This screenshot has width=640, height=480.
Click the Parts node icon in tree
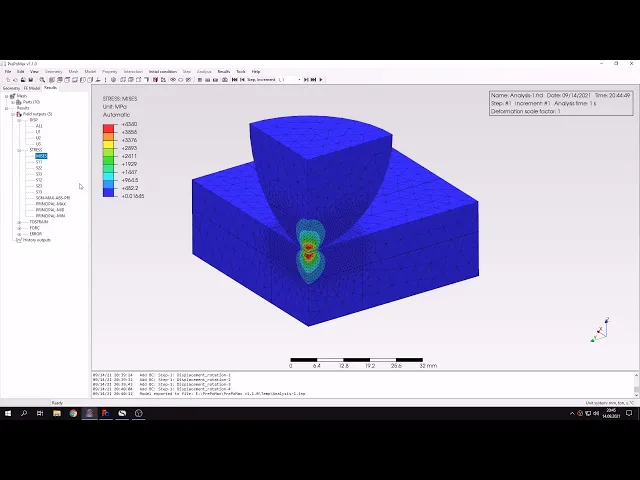point(19,102)
